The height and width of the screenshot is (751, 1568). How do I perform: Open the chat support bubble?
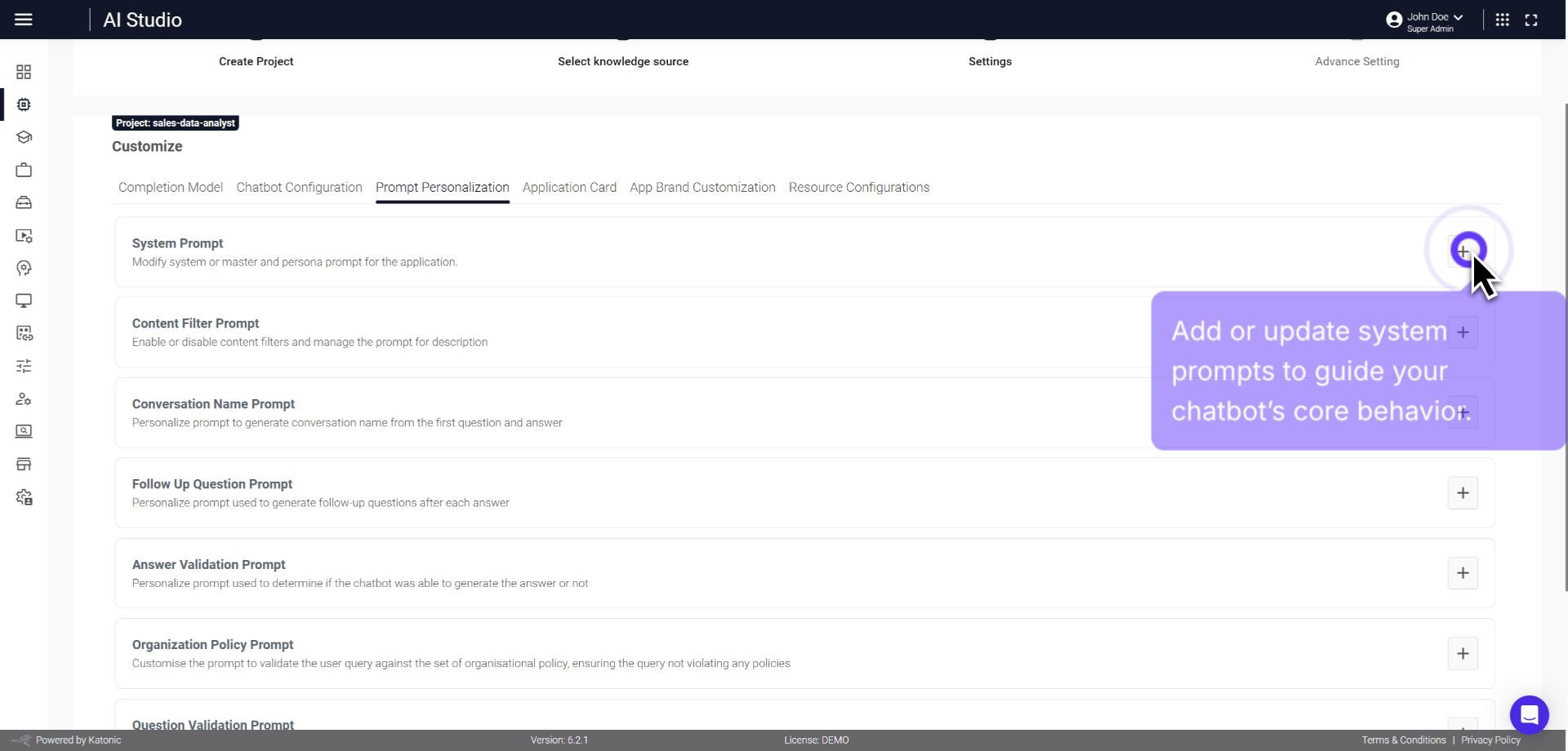point(1530,714)
